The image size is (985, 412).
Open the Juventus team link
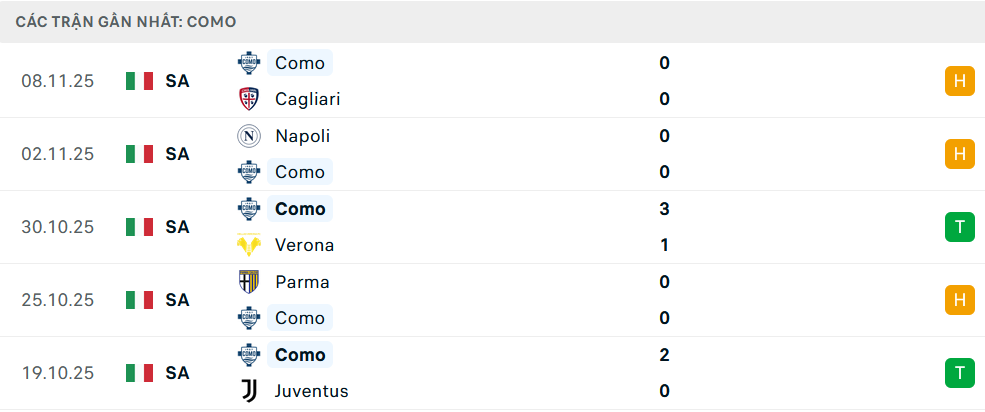[311, 391]
